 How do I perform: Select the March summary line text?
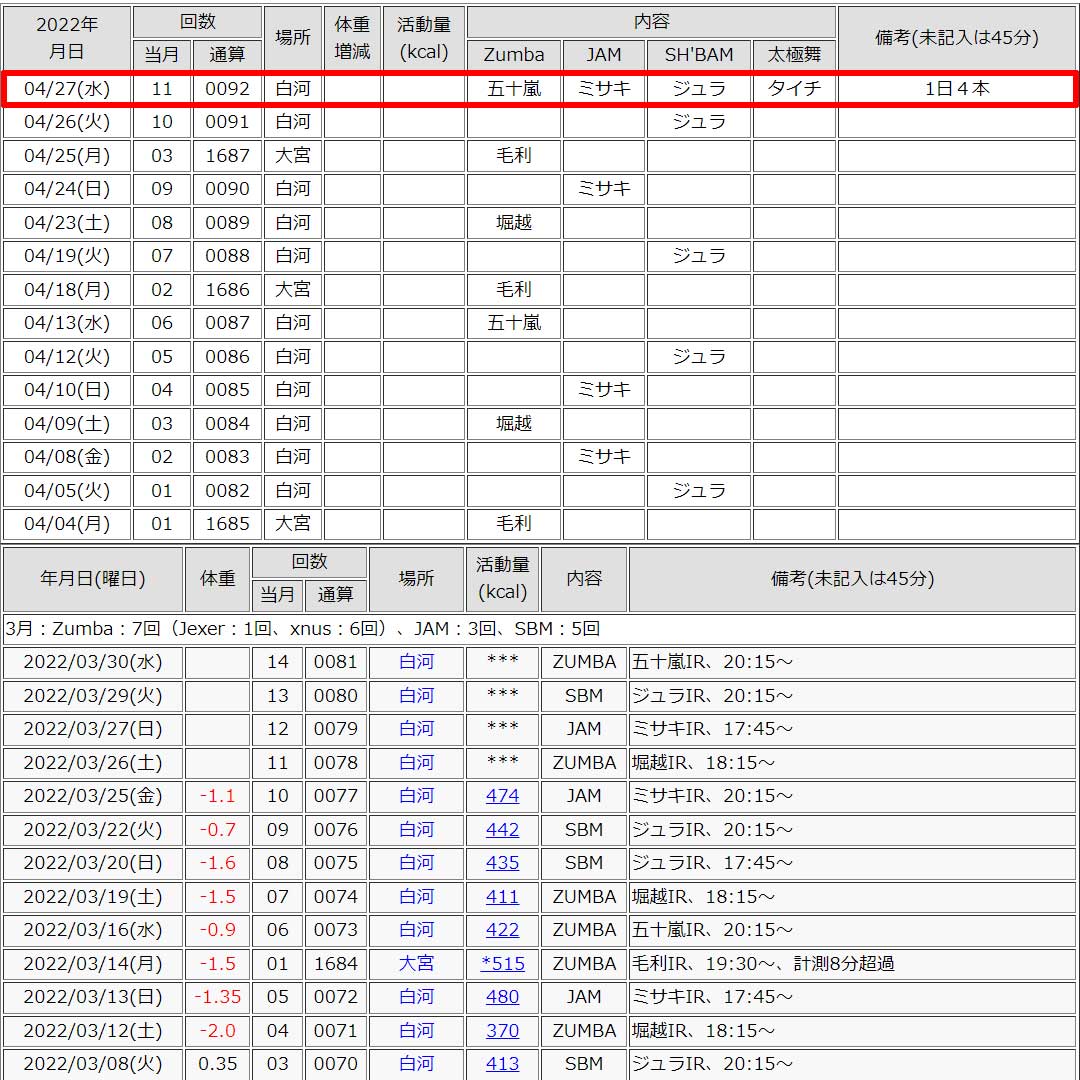(302, 629)
